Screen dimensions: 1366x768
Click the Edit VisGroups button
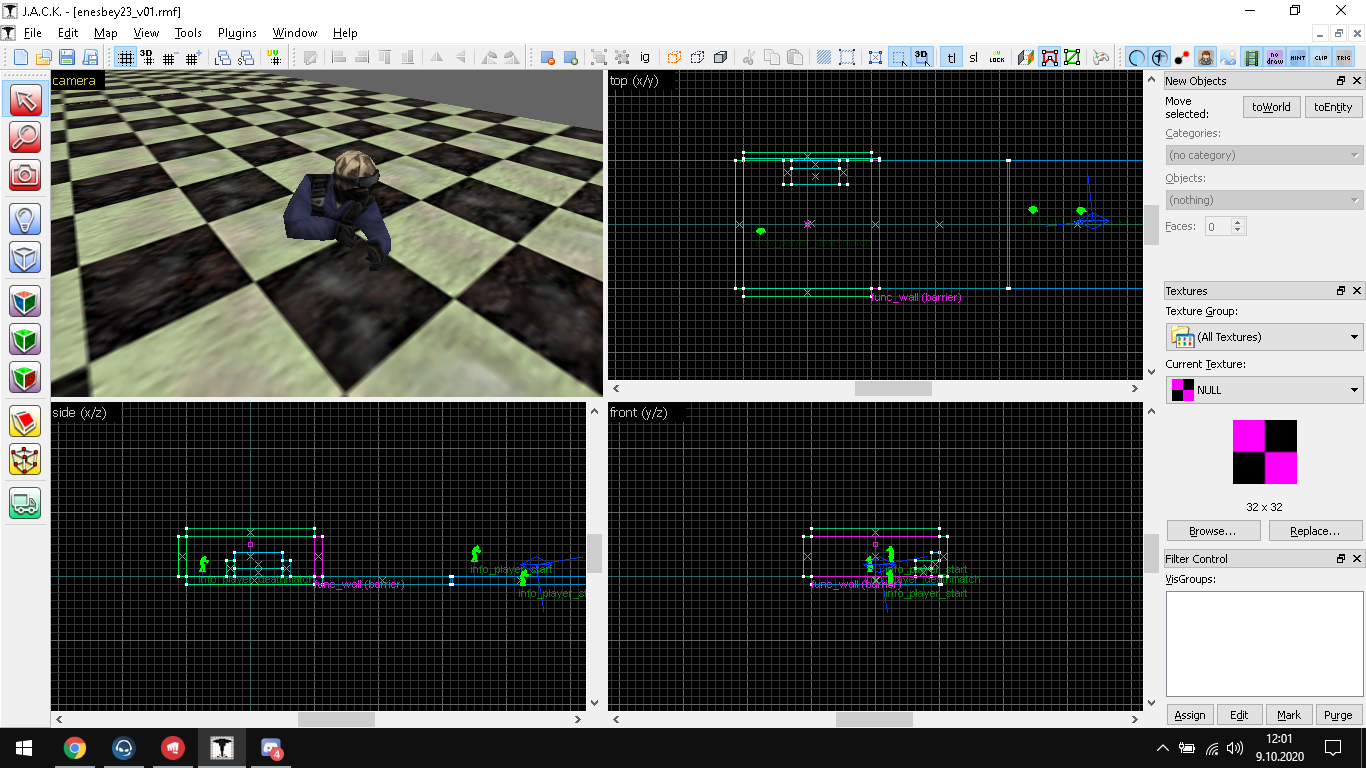(x=1239, y=715)
